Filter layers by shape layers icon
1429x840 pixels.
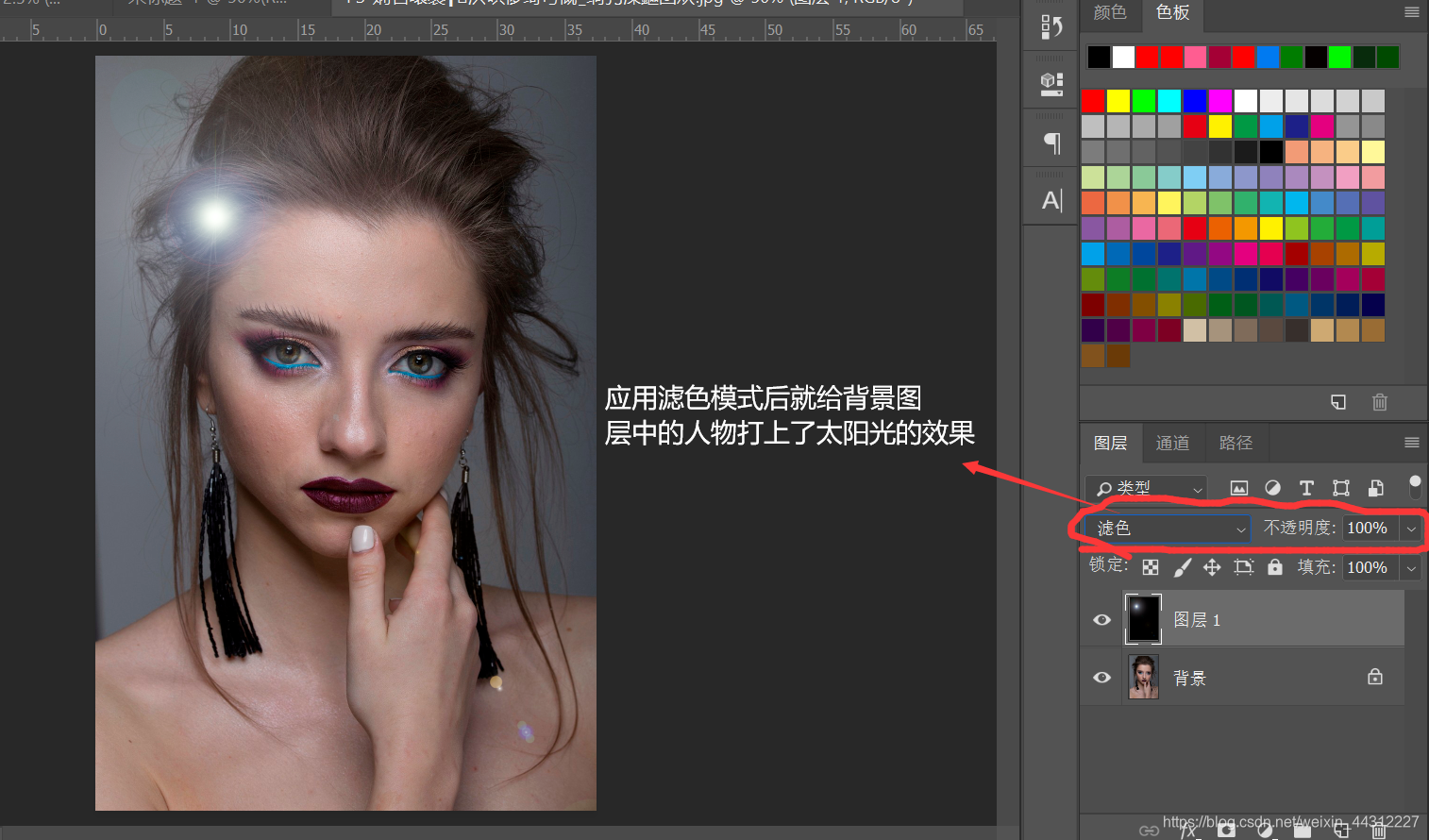[x=1340, y=488]
